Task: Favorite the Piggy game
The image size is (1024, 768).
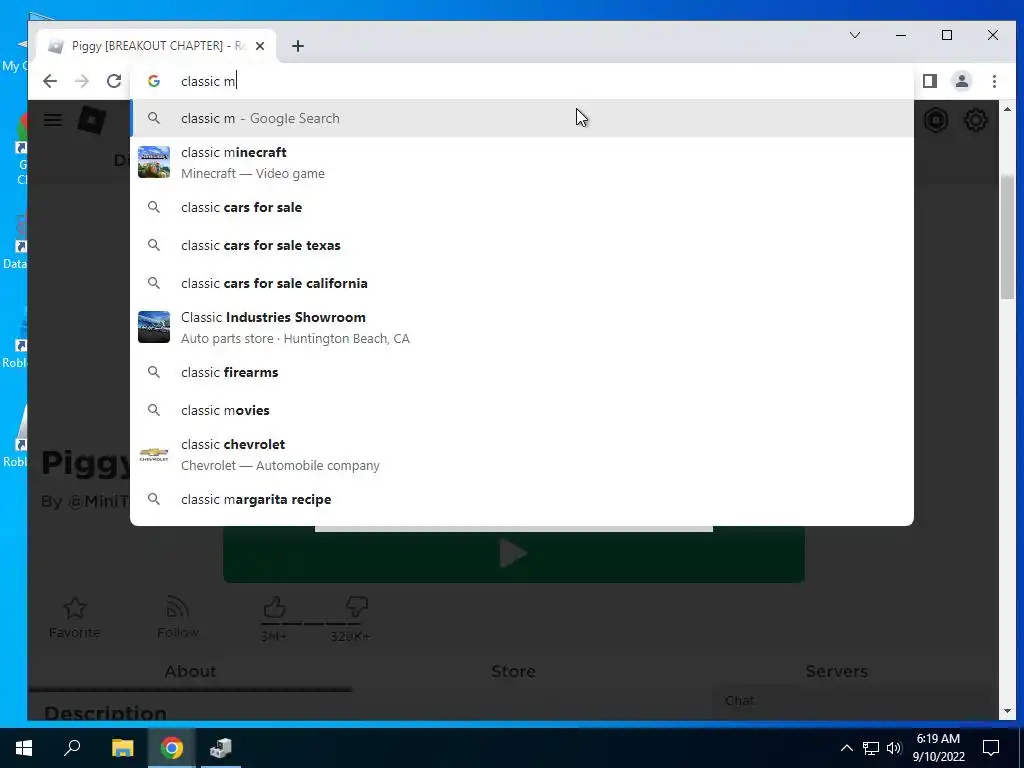Action: click(x=74, y=618)
